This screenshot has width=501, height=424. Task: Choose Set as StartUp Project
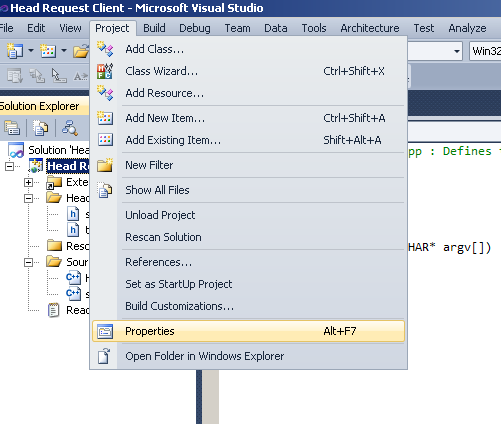248,284
